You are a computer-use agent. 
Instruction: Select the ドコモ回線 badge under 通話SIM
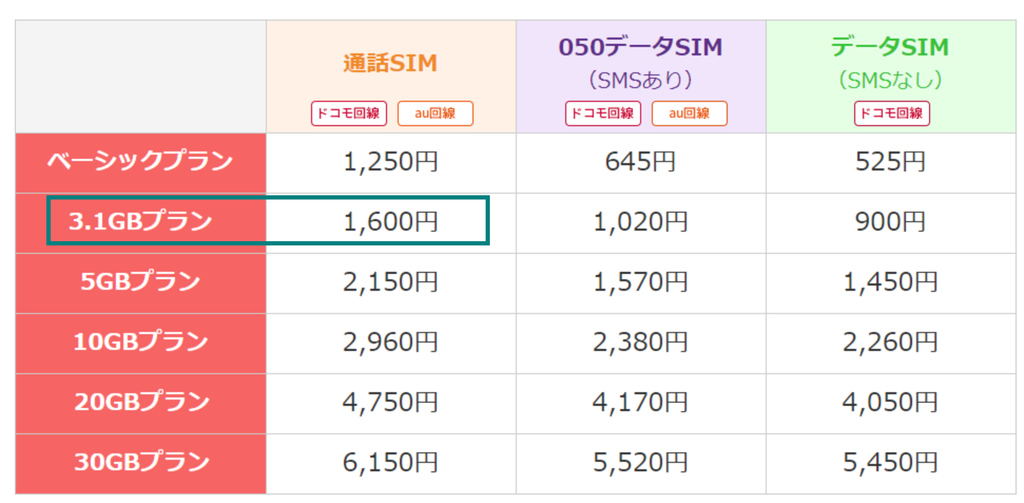(349, 114)
